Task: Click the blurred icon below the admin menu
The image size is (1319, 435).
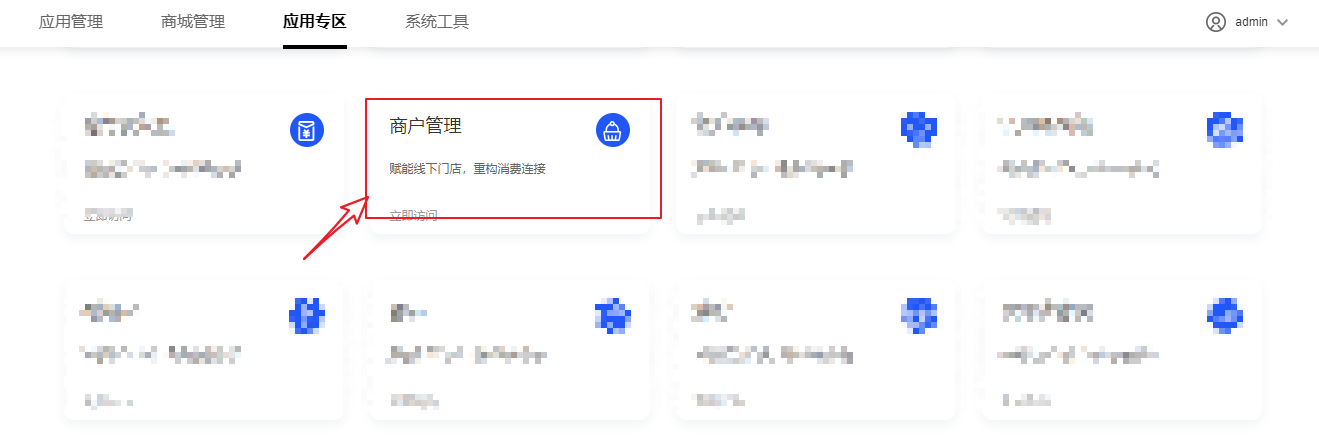Action: [x=1225, y=129]
